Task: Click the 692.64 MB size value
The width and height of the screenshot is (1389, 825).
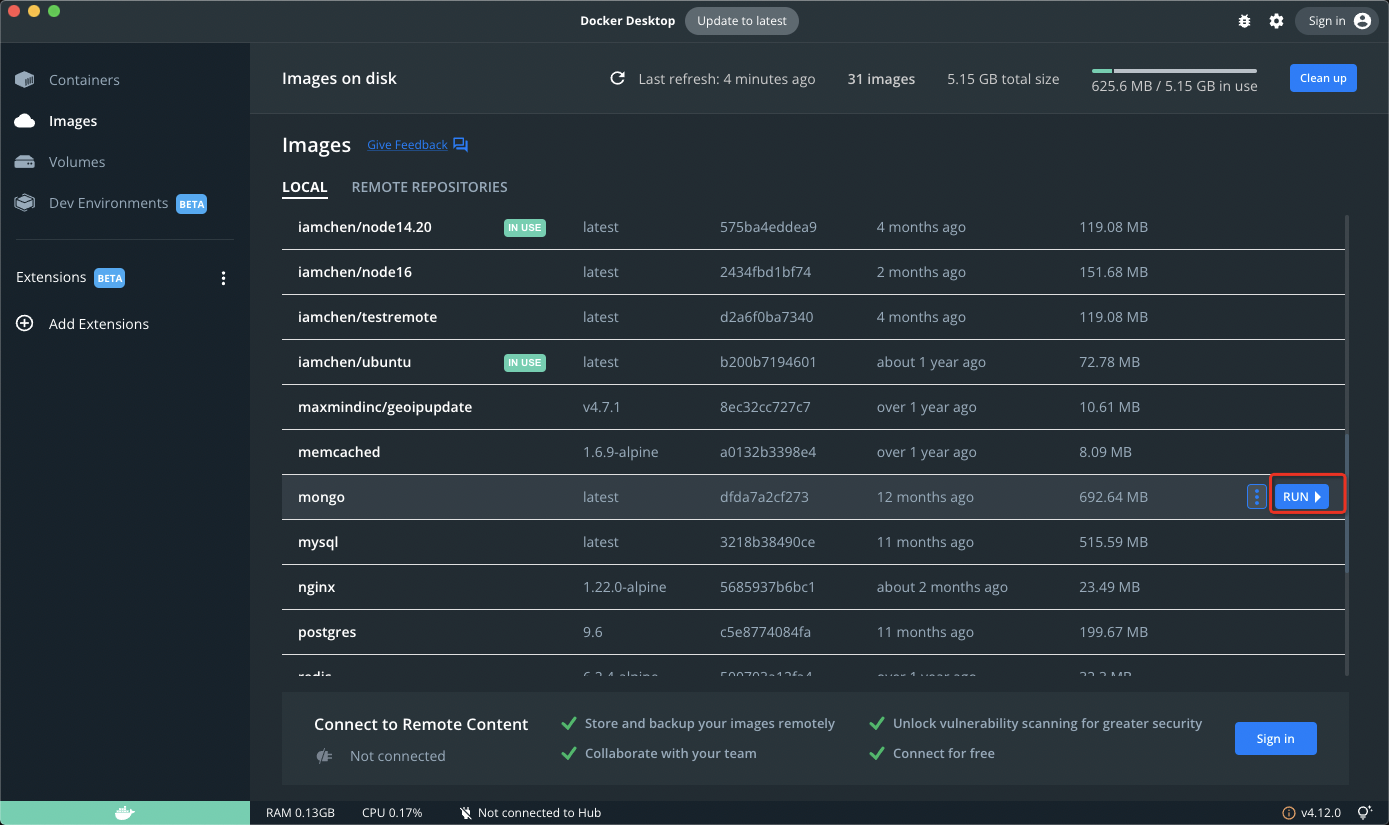Action: (x=1114, y=497)
